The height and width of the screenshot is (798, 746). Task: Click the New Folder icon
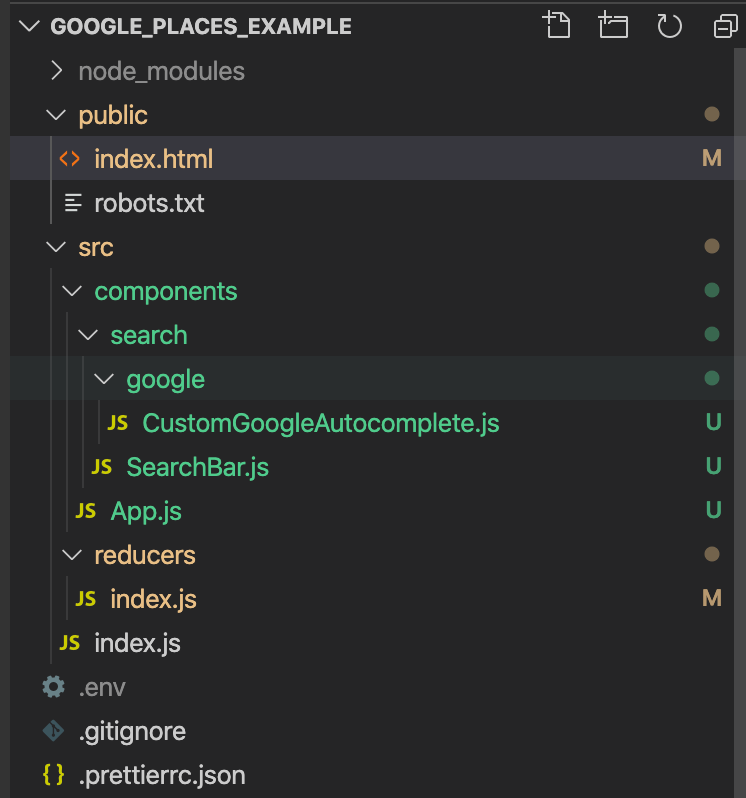613,25
